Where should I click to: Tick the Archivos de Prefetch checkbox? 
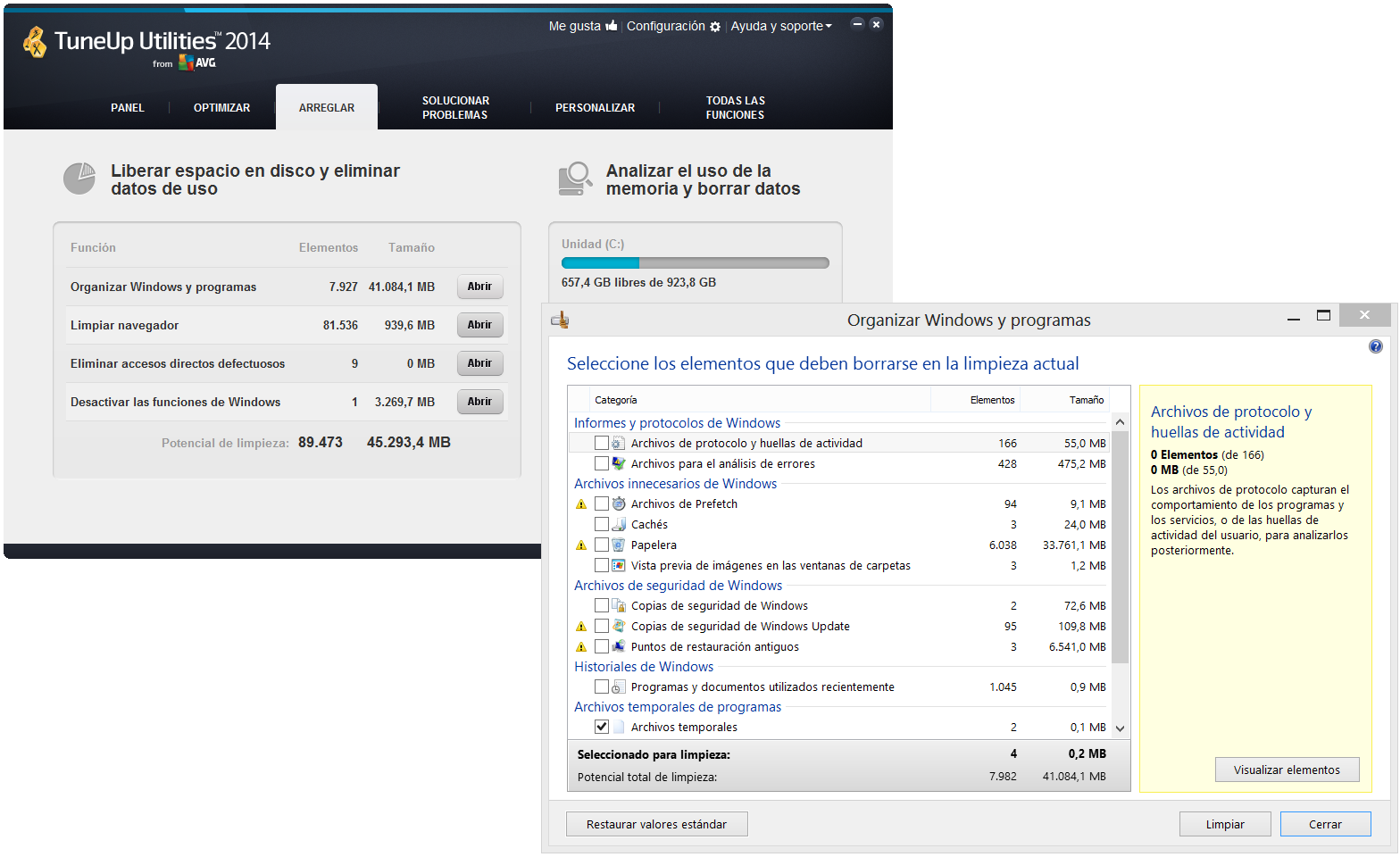pos(602,503)
